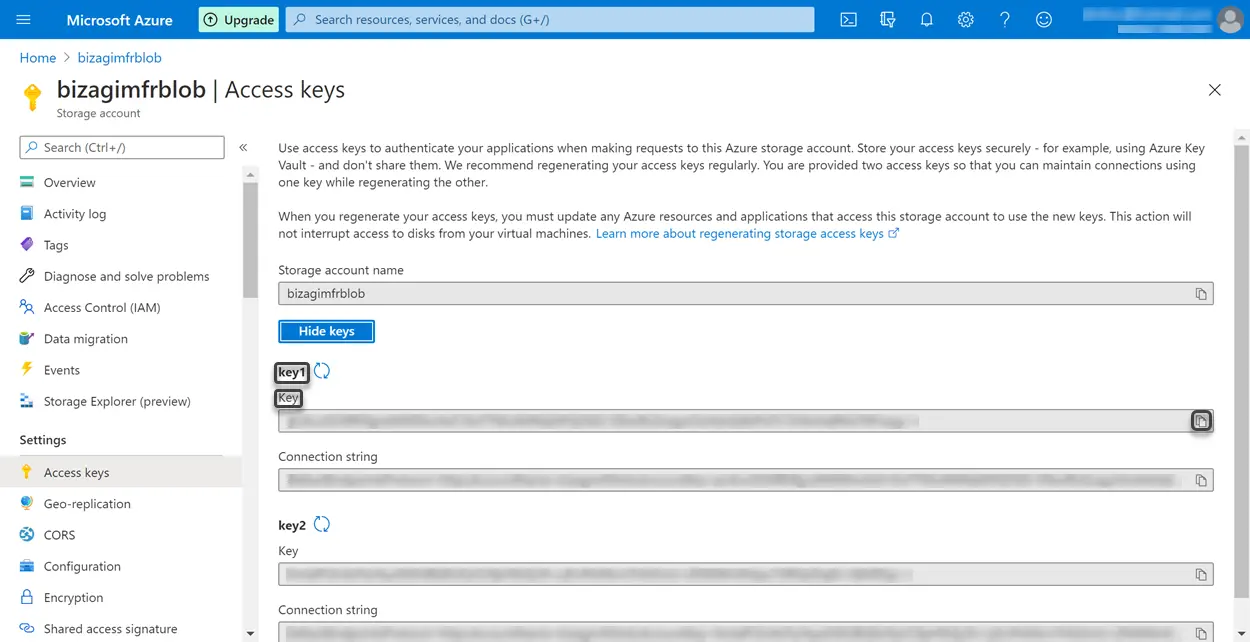Click the key storage account icon
The height and width of the screenshot is (642, 1250).
pos(32,97)
